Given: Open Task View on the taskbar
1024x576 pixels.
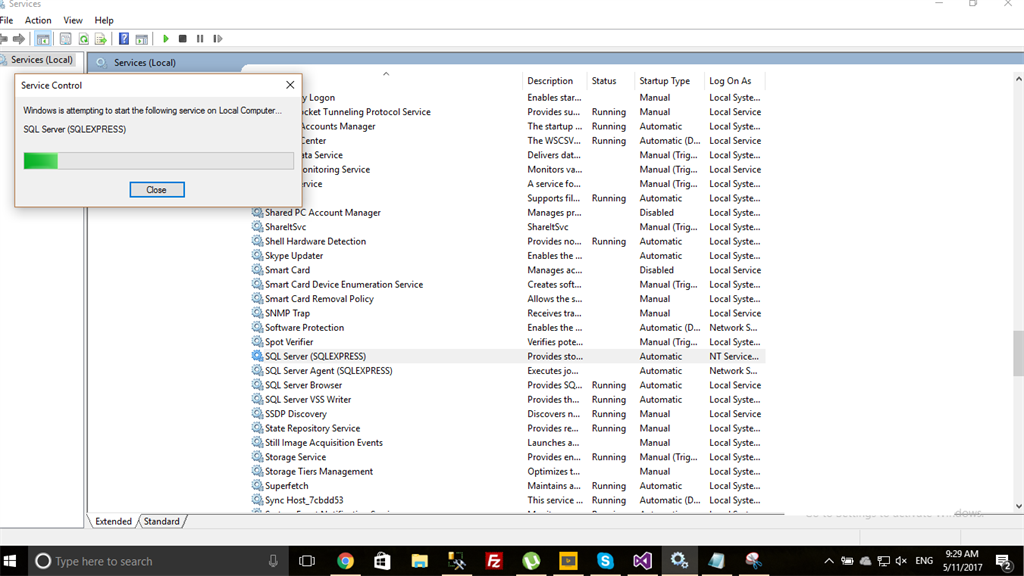Looking at the screenshot, I should click(x=307, y=561).
